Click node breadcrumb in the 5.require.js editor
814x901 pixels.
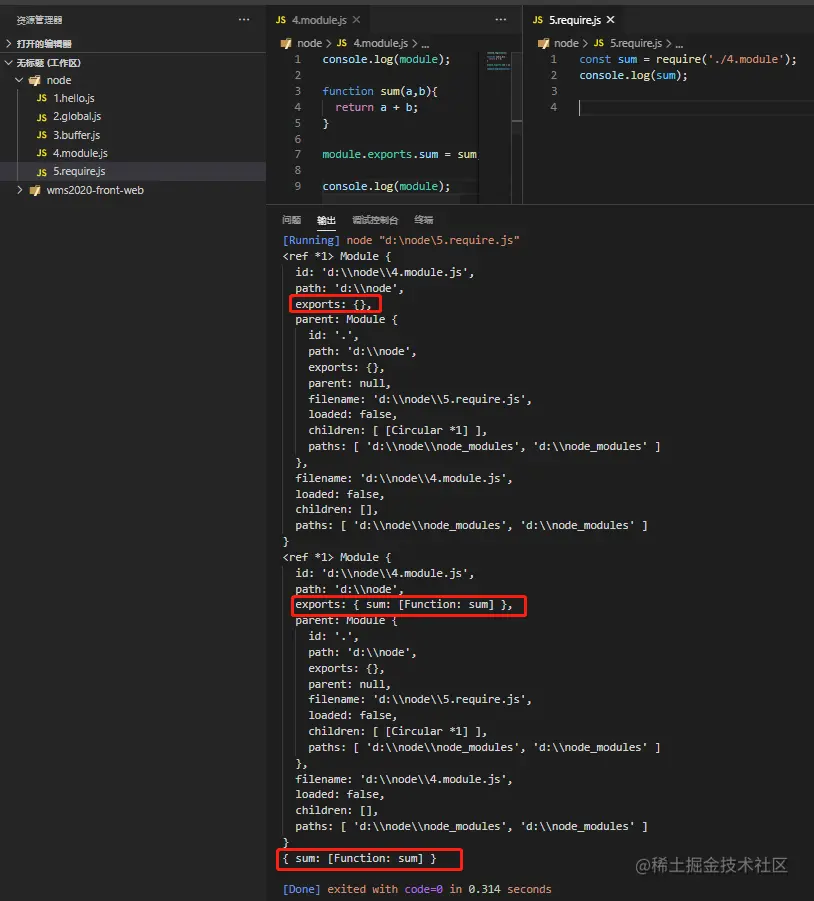[566, 43]
